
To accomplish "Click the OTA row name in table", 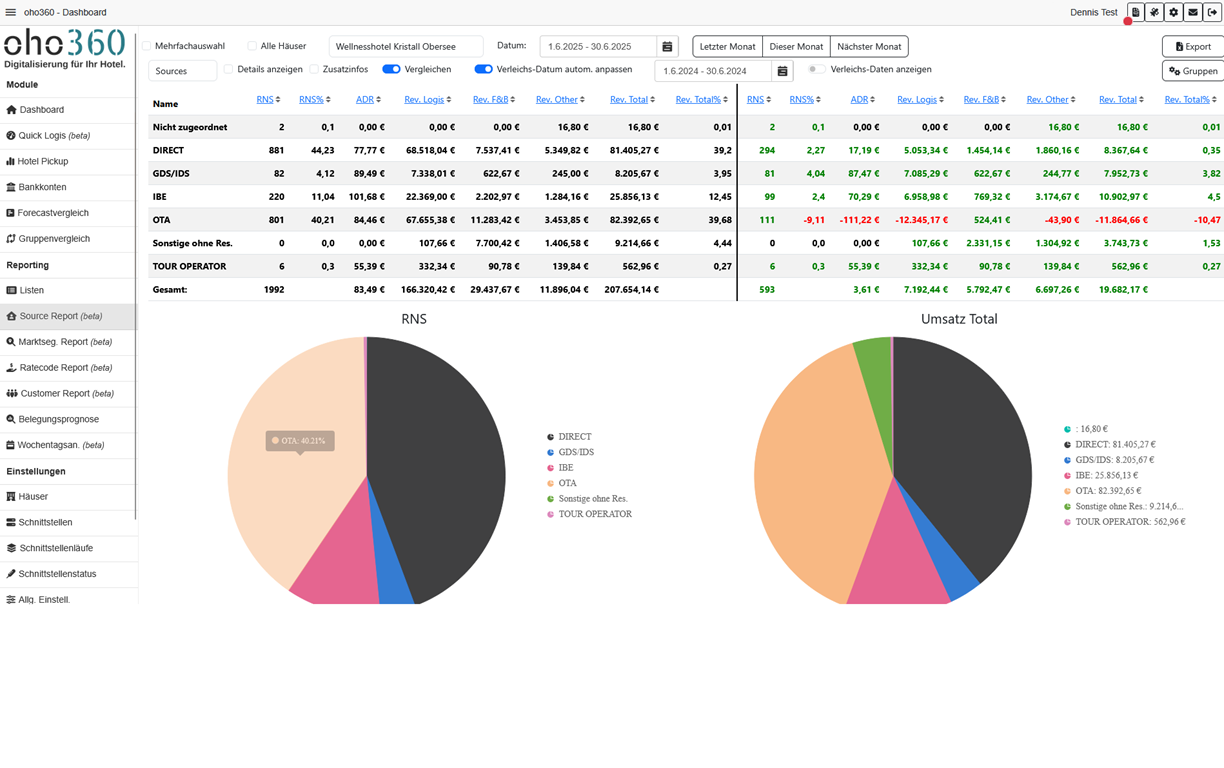I will click(x=161, y=220).
